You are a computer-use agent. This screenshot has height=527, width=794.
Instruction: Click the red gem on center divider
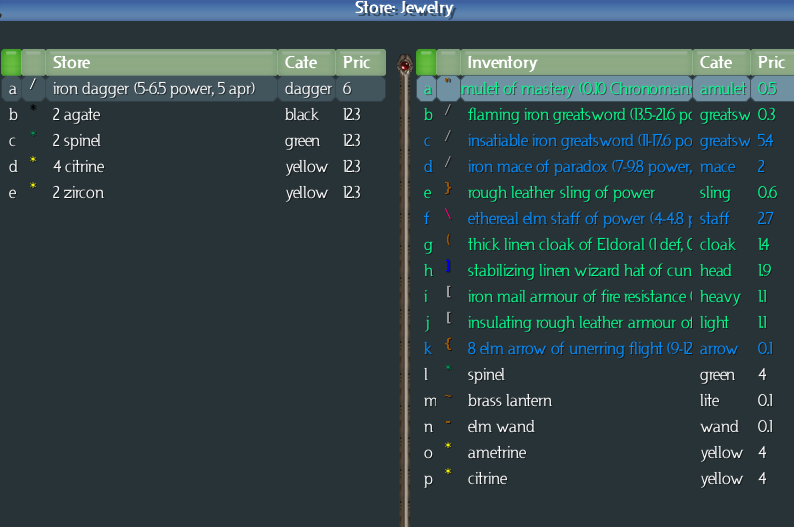tap(405, 66)
